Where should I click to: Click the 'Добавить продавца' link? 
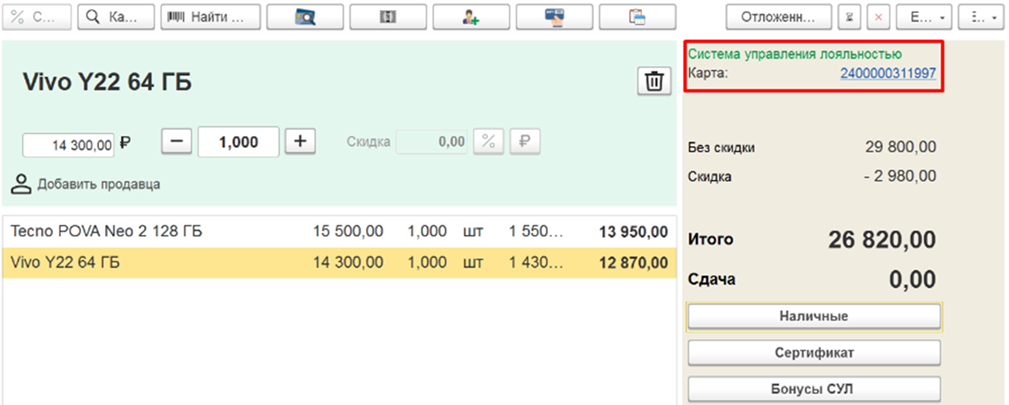98,184
